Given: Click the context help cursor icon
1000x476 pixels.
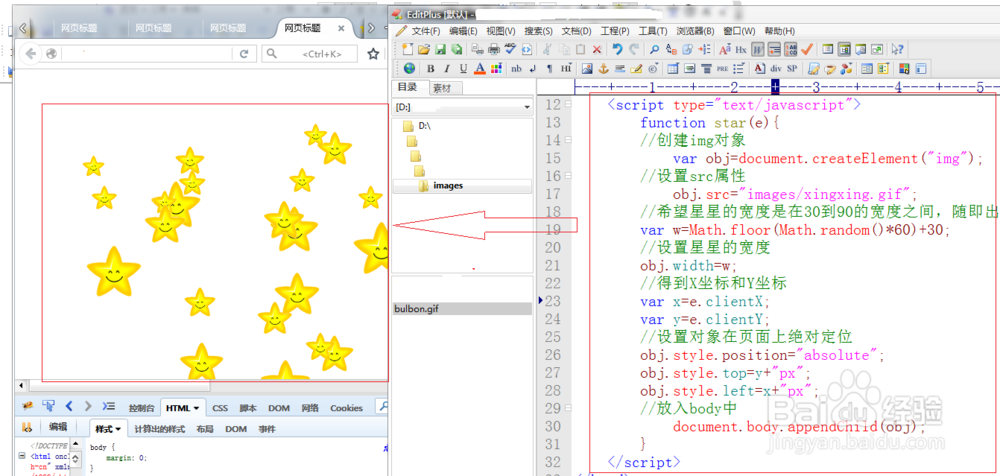Looking at the screenshot, I should [x=897, y=49].
